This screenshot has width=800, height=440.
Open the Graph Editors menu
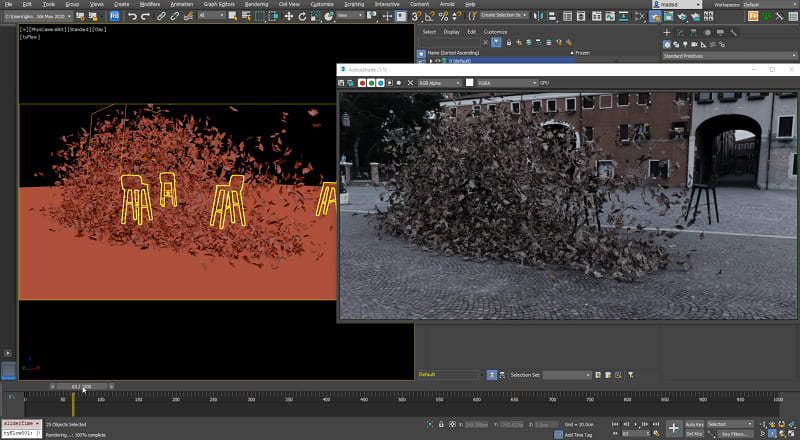[219, 4]
